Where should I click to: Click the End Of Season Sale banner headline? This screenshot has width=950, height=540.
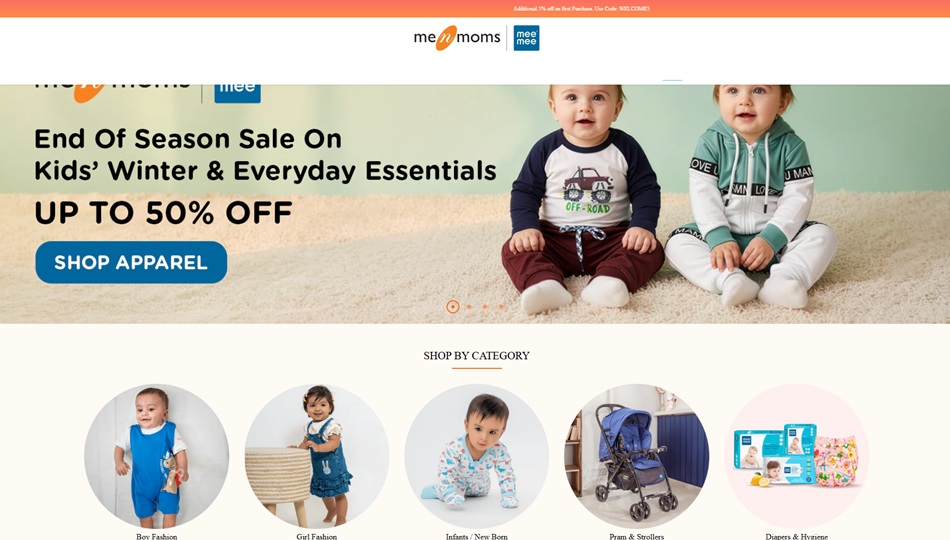(265, 155)
